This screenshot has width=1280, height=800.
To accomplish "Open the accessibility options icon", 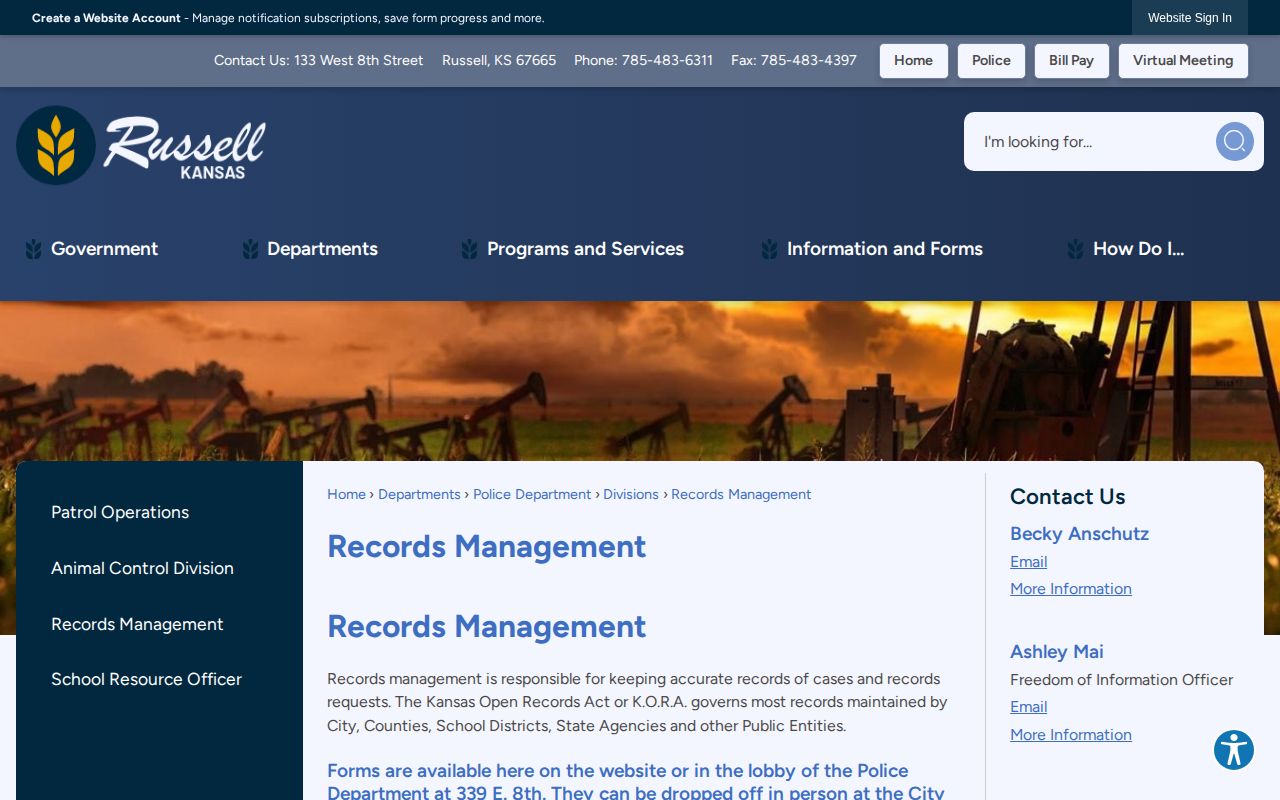I will pos(1234,750).
